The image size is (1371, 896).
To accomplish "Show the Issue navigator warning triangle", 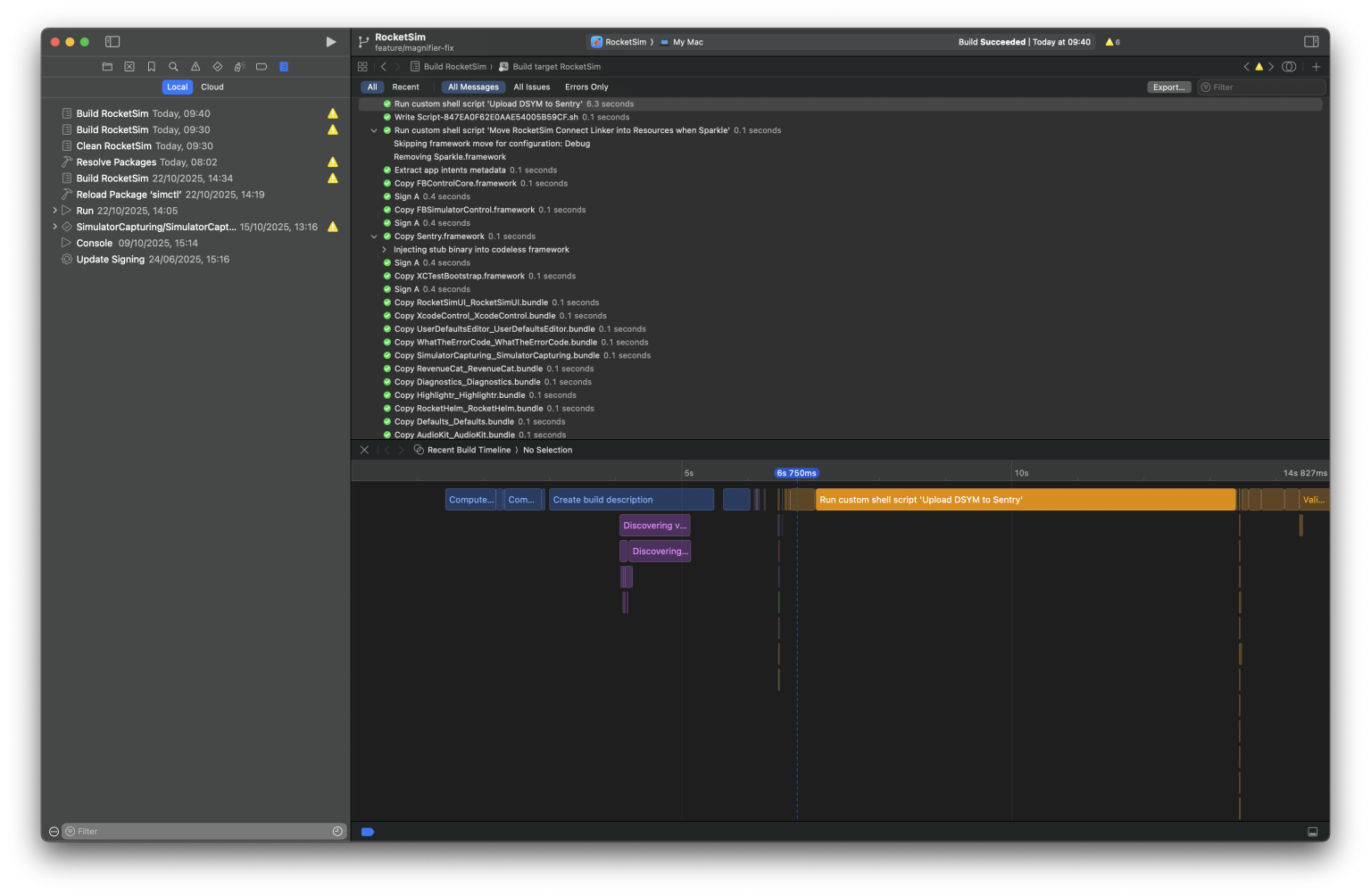I will point(195,66).
